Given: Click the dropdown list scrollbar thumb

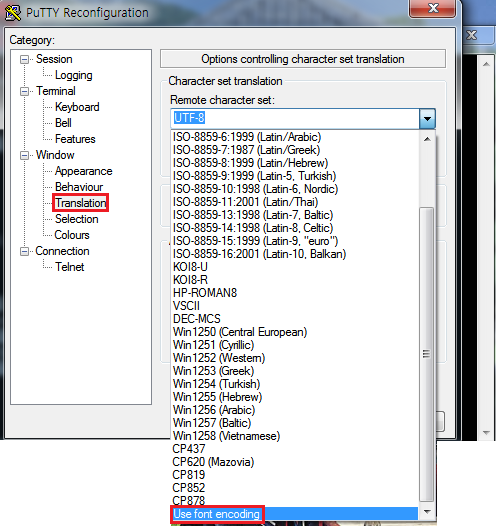Looking at the screenshot, I should [427, 355].
